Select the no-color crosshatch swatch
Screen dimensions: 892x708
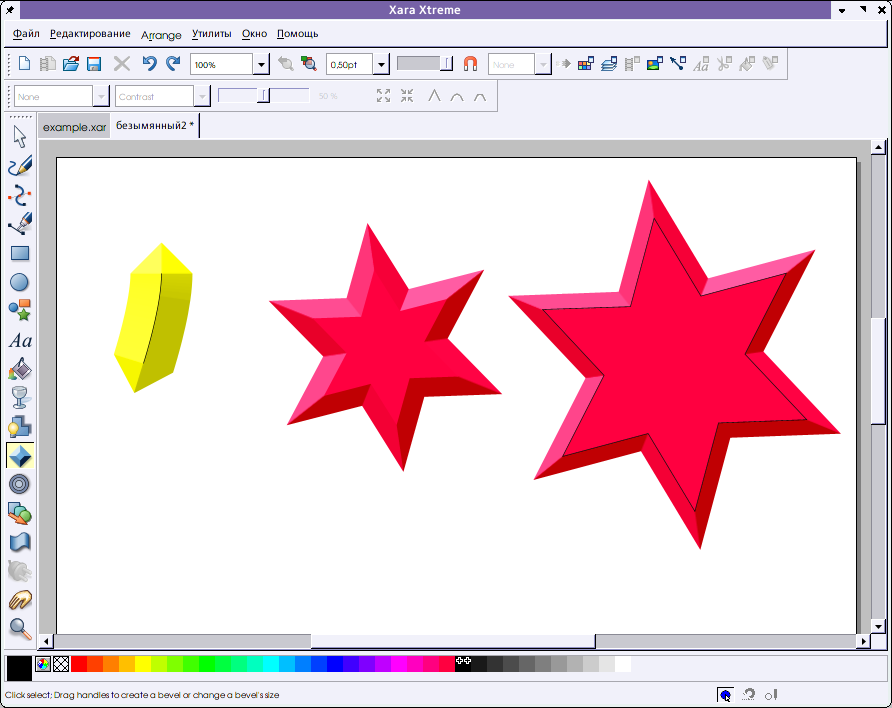click(61, 664)
